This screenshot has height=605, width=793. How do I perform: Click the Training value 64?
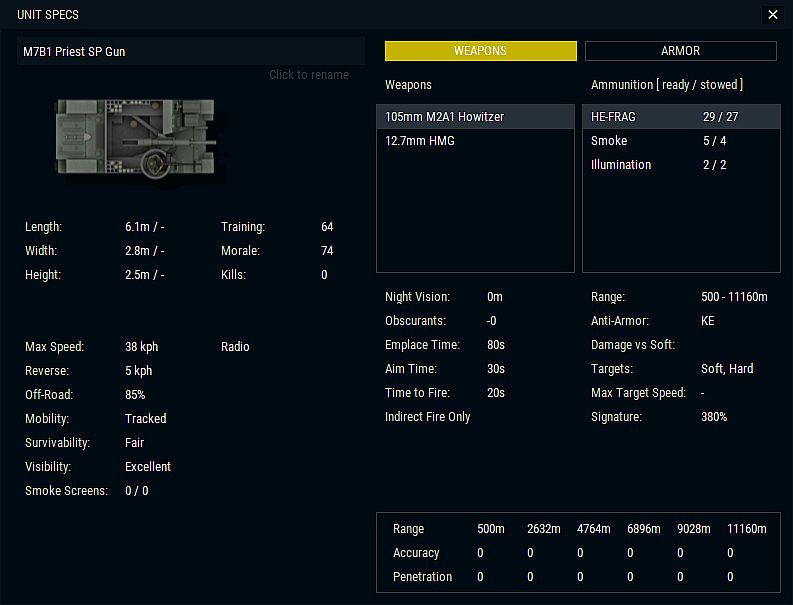tap(327, 227)
